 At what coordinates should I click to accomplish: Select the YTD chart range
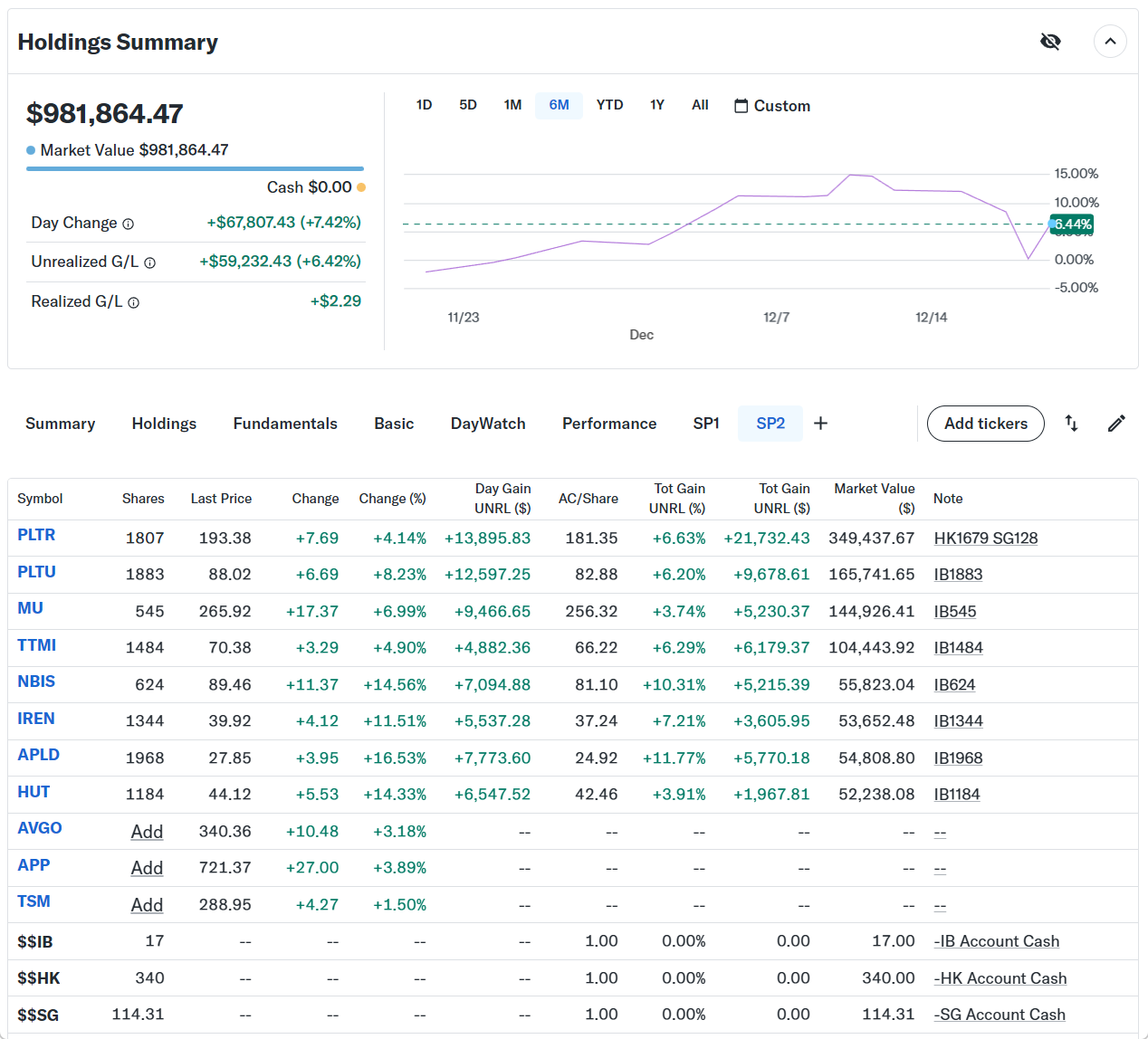609,105
